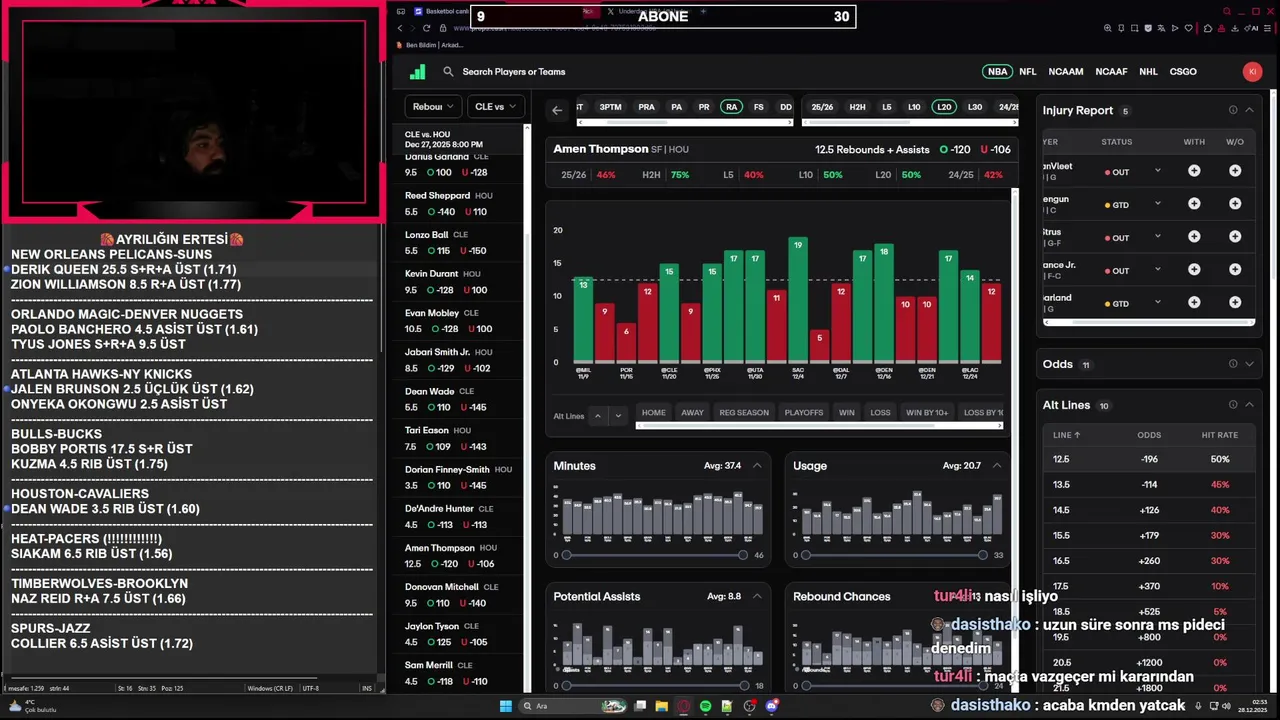Add VanVleet to the W/O filter
Viewport: 1280px width, 720px height.
pos(1235,172)
